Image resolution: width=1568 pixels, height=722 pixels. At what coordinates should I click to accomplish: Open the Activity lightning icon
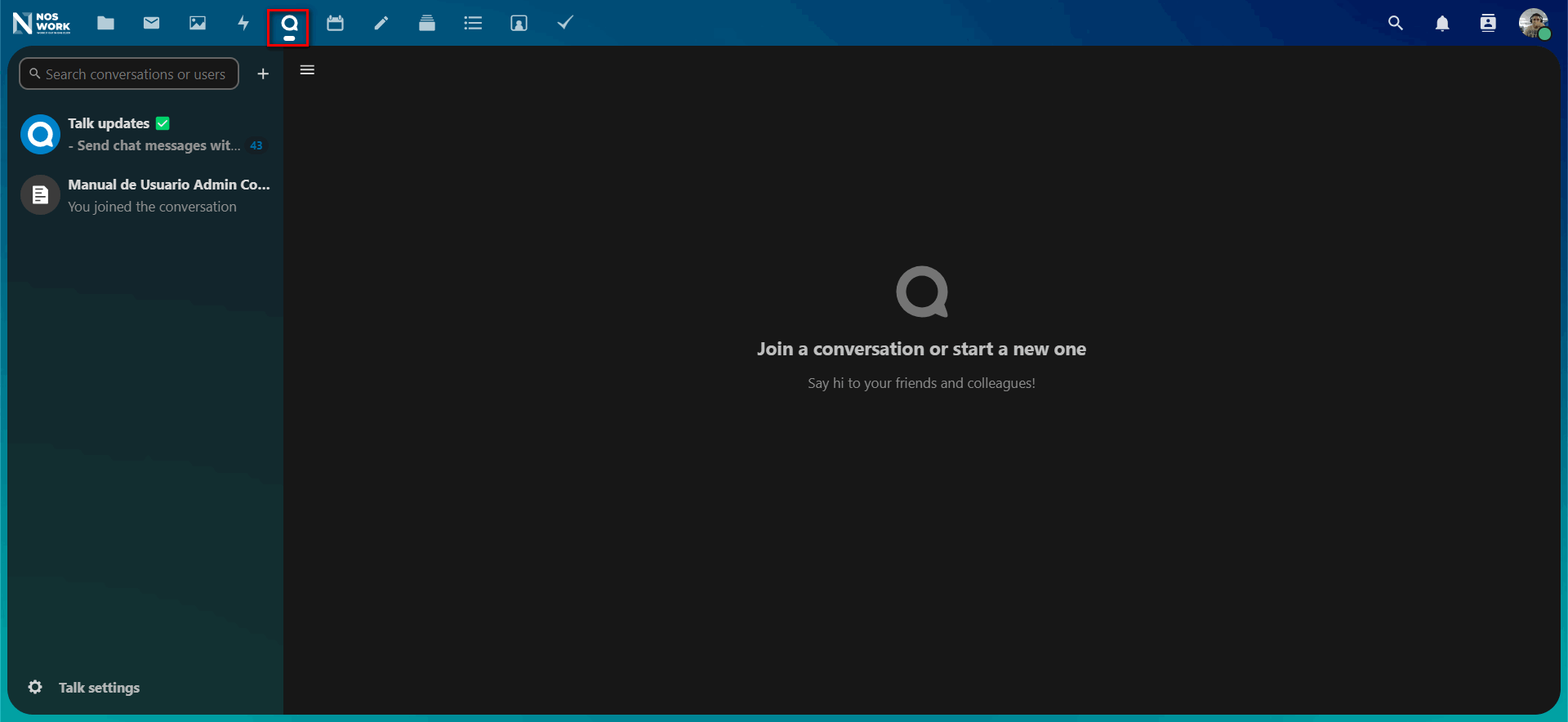coord(243,23)
